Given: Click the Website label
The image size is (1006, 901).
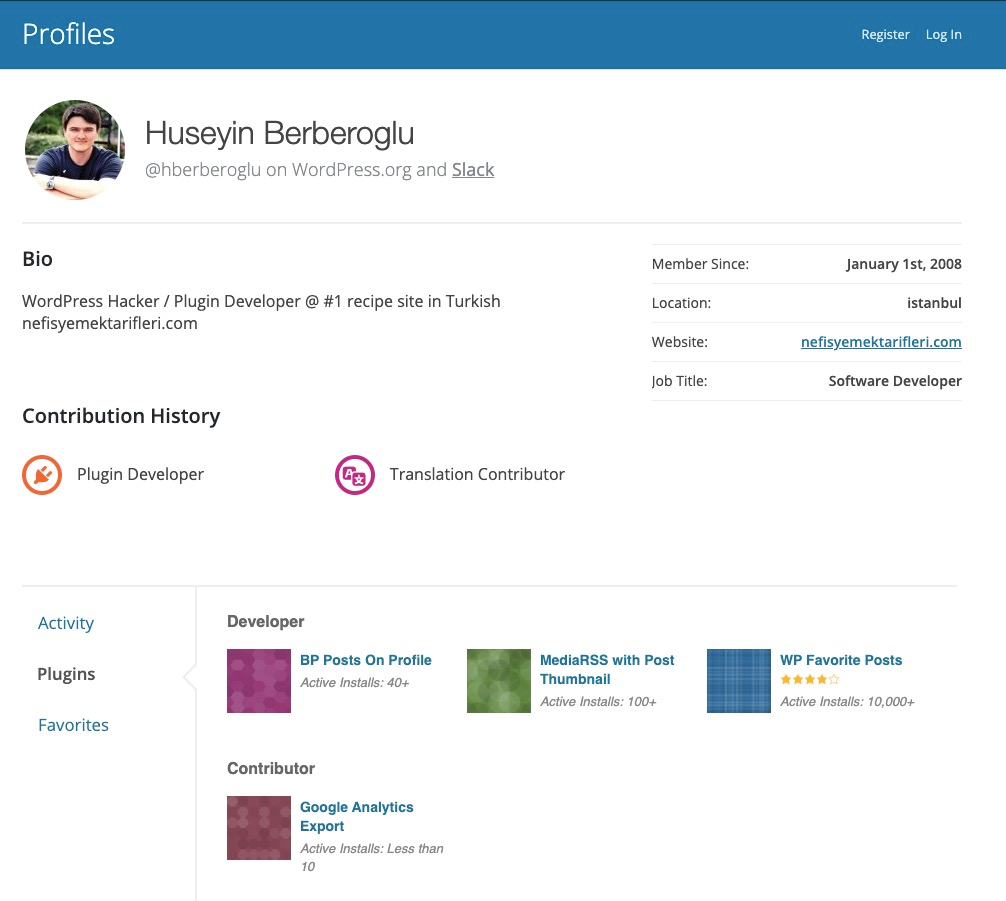Looking at the screenshot, I should 679,342.
